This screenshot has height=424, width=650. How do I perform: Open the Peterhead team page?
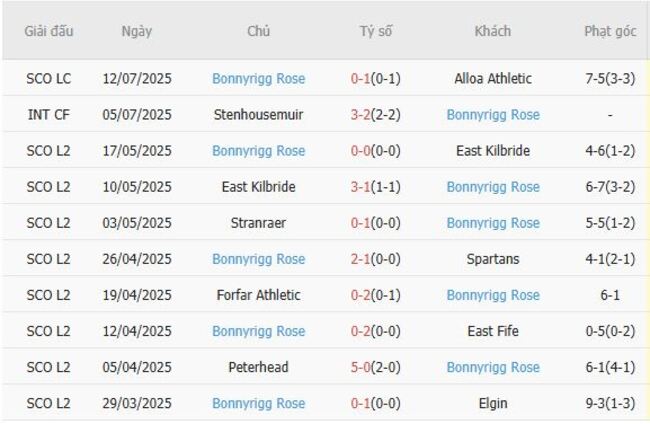click(x=258, y=367)
